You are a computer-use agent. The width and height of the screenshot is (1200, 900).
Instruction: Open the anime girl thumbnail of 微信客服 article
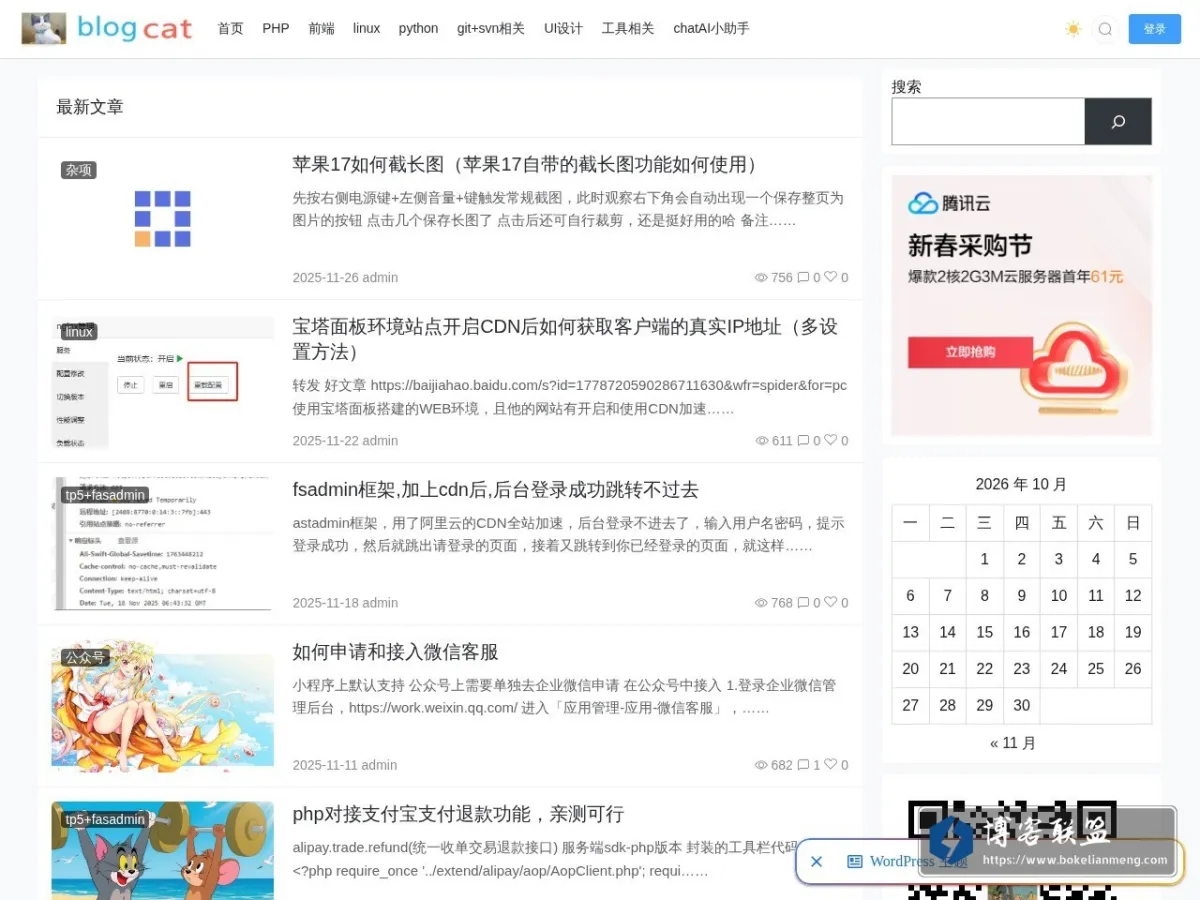point(162,707)
